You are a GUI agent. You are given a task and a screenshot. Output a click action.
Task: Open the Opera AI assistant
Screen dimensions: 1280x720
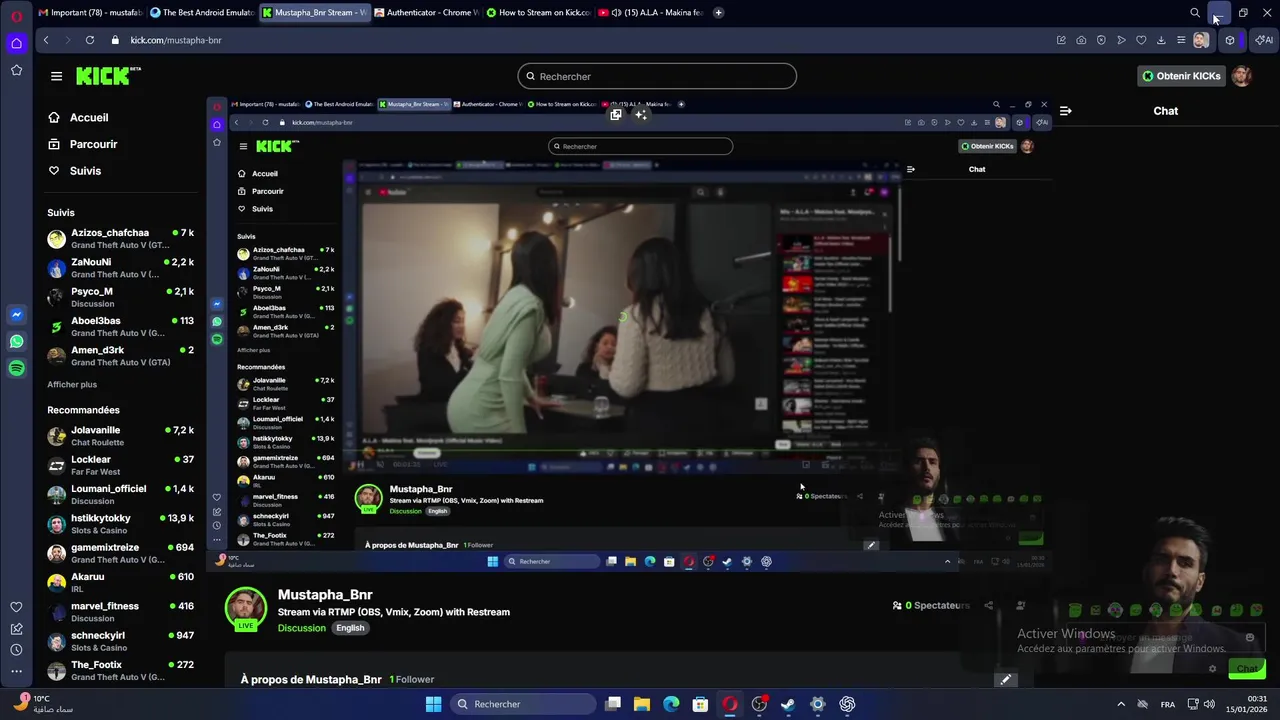click(x=1264, y=40)
